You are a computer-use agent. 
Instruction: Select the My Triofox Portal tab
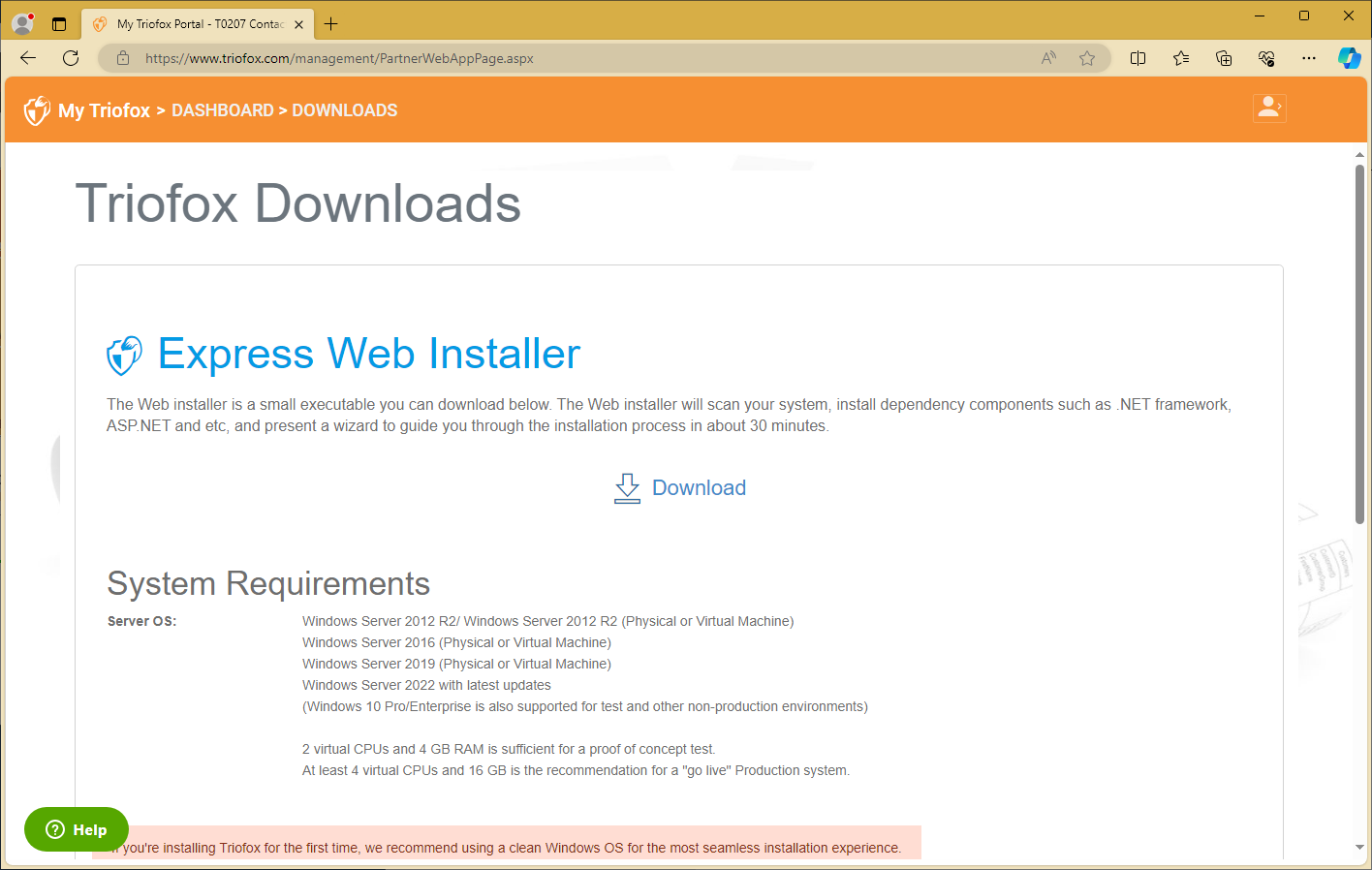pos(194,23)
